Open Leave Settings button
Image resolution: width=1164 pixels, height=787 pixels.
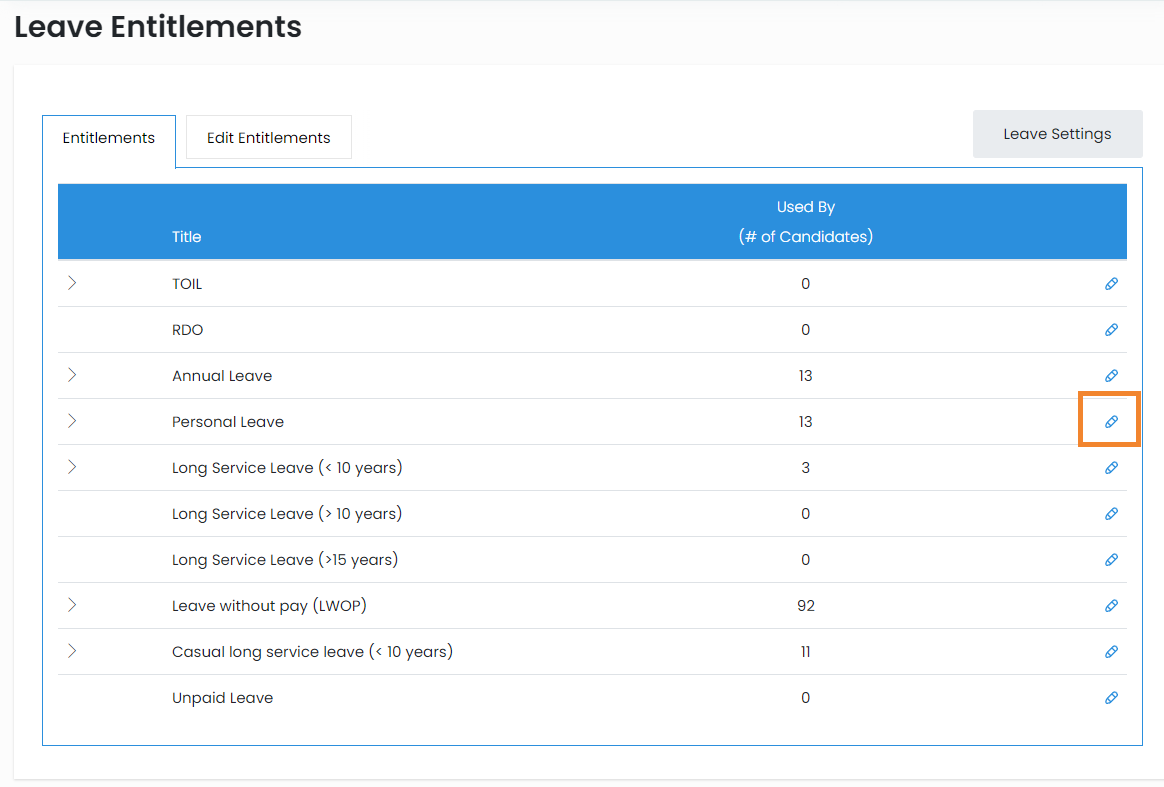[1057, 134]
